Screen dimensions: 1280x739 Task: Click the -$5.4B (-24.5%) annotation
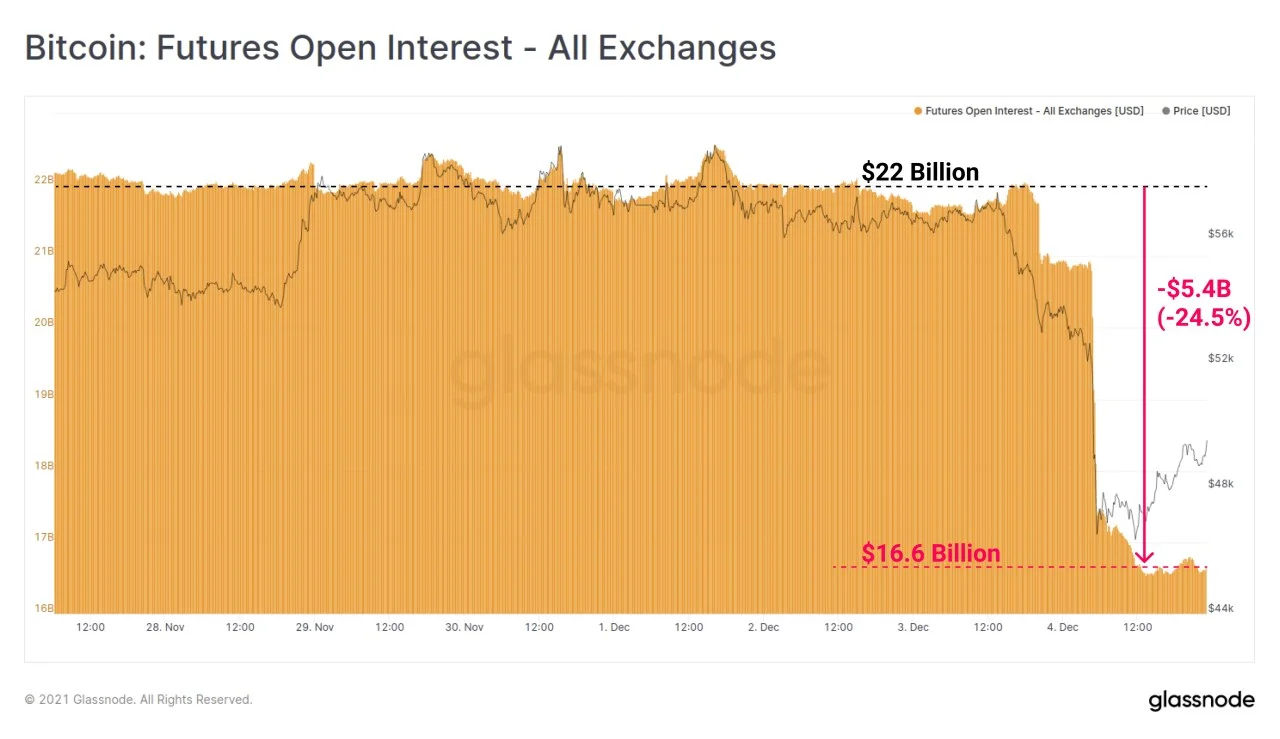[1203, 305]
